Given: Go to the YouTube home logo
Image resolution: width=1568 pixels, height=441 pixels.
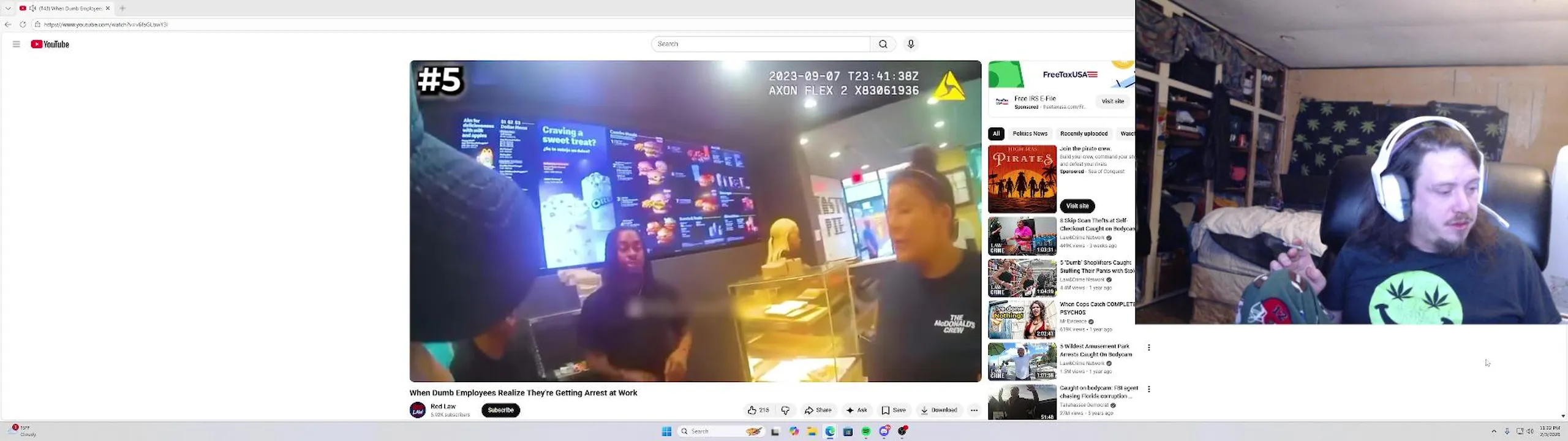Looking at the screenshot, I should click(50, 44).
